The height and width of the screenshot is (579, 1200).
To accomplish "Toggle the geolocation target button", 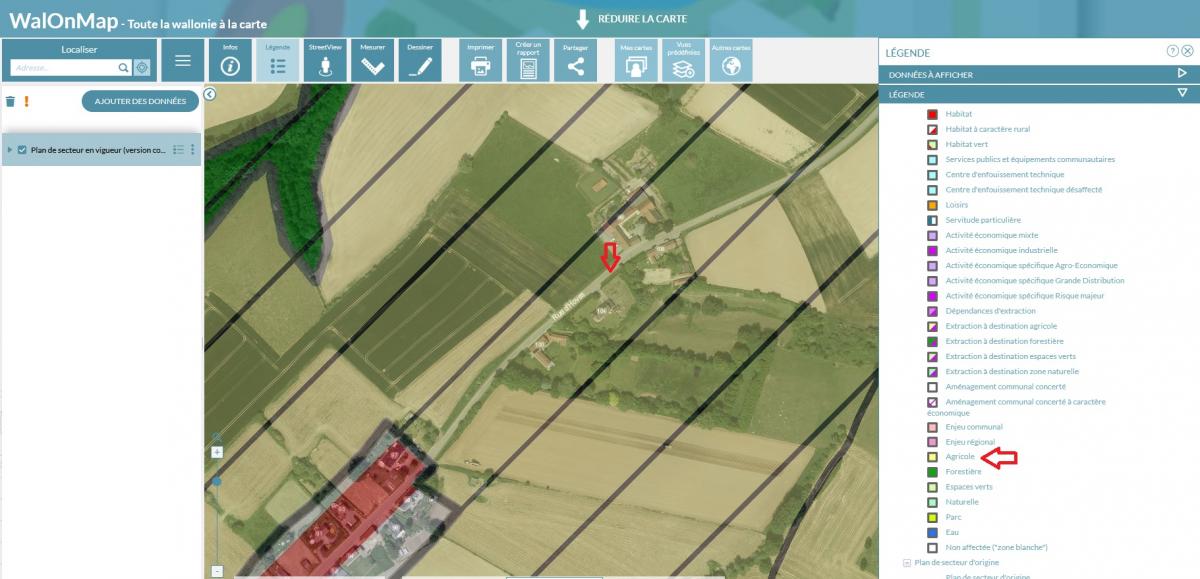I will [142, 68].
